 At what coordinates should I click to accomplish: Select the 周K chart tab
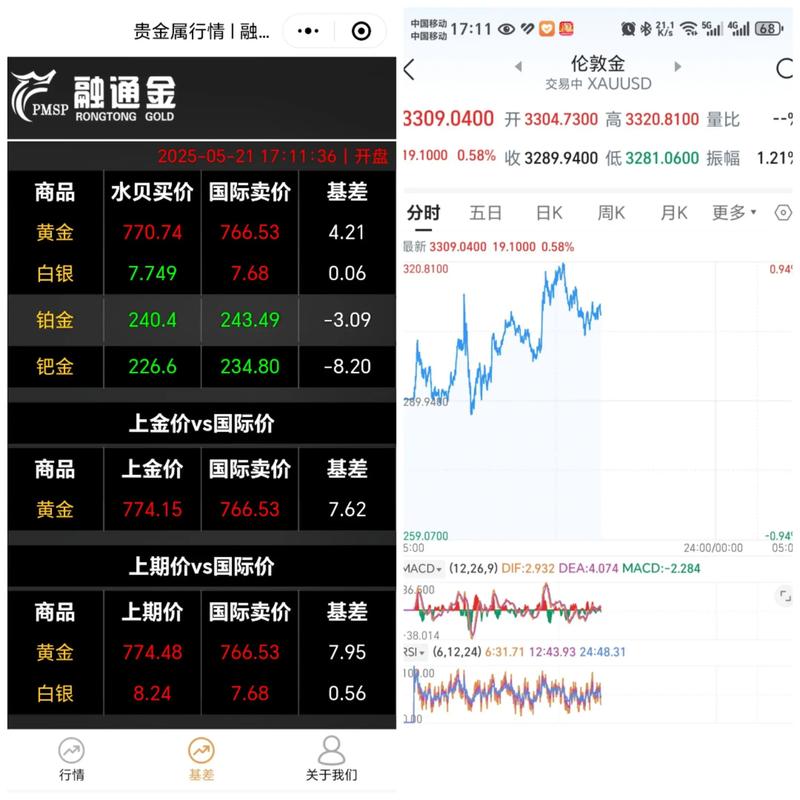pyautogui.click(x=611, y=212)
